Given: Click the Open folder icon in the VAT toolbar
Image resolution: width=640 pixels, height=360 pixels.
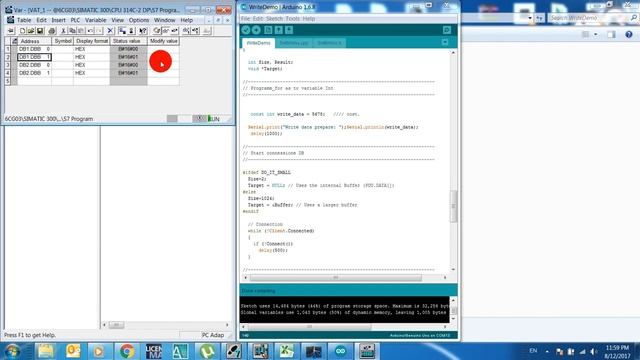Looking at the screenshot, I should coord(31,31).
